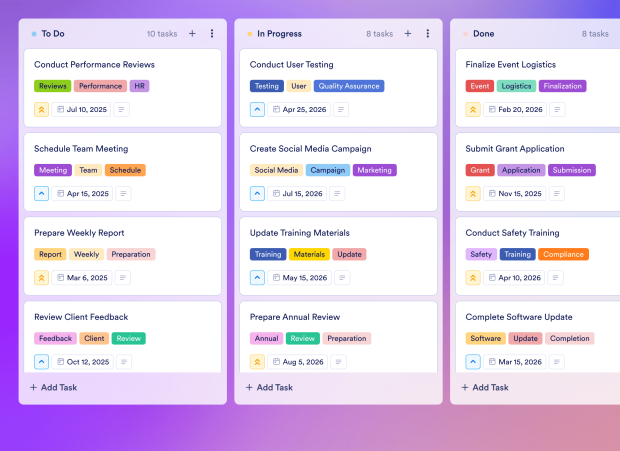Open the Create Social Media Campaign card

[x=310, y=149]
